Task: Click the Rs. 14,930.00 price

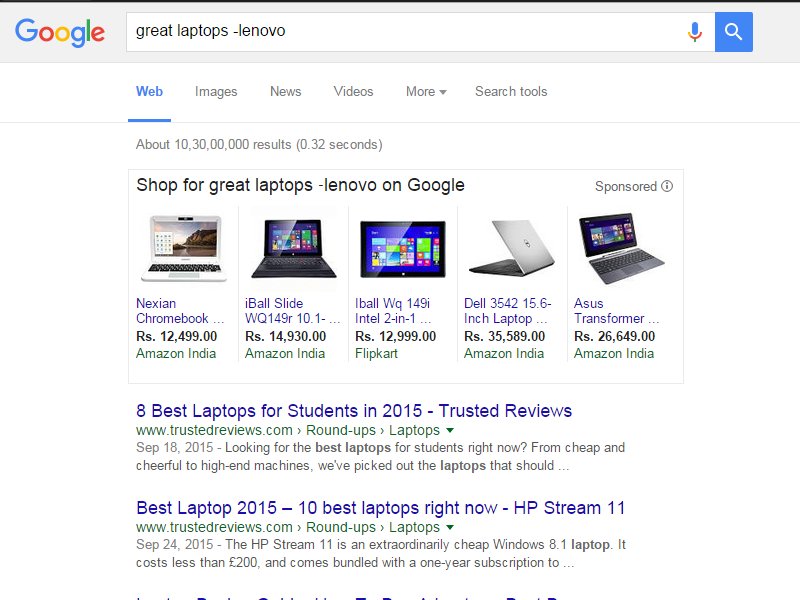Action: (x=285, y=336)
